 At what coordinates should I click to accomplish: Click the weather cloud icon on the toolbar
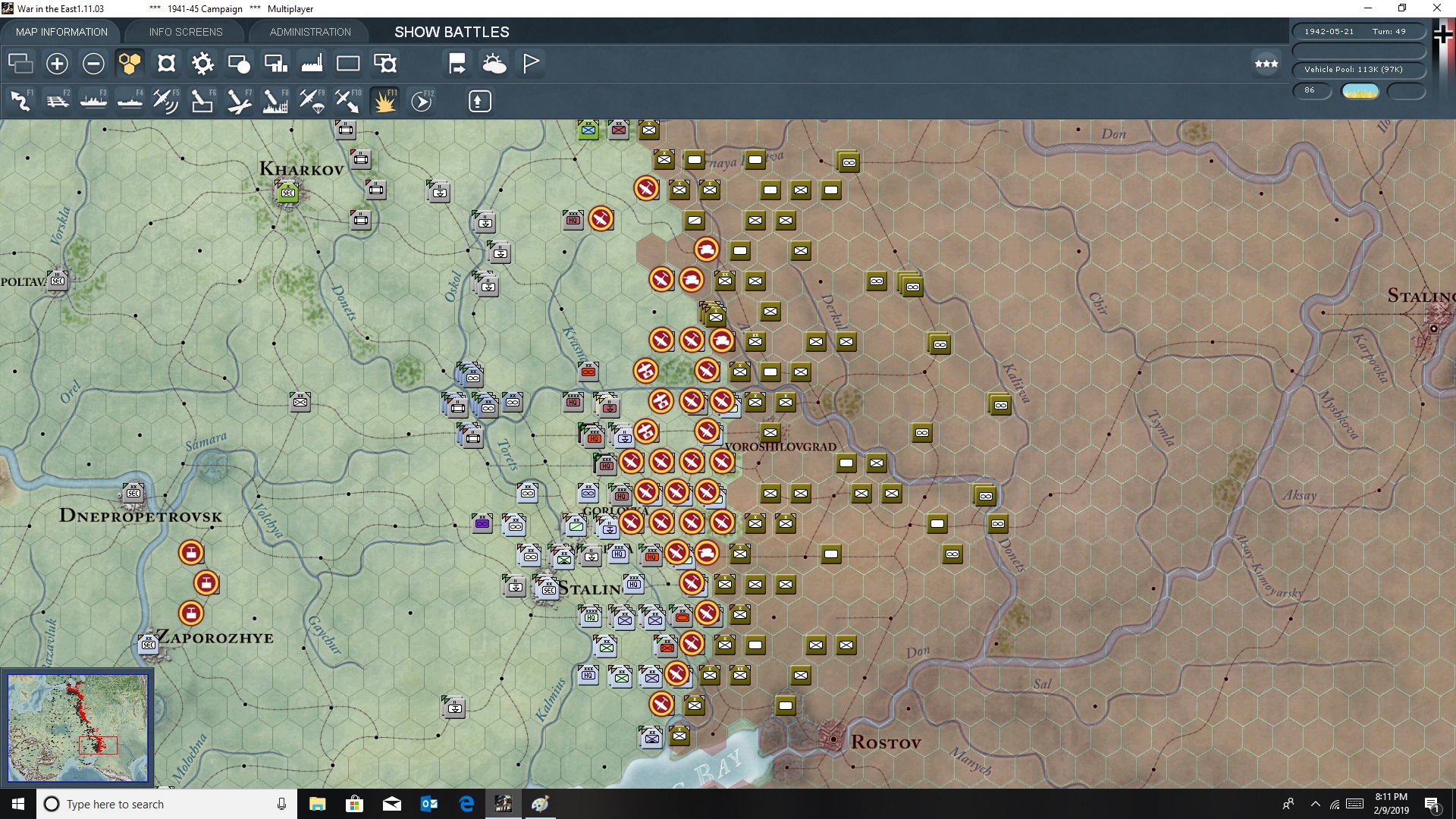495,64
